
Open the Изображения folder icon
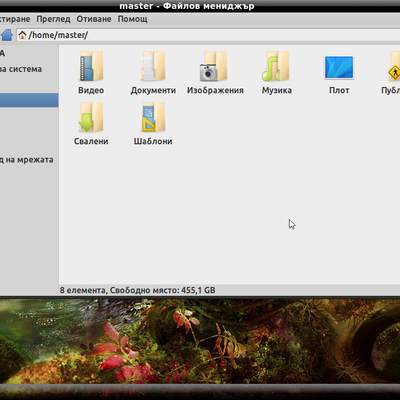214,66
